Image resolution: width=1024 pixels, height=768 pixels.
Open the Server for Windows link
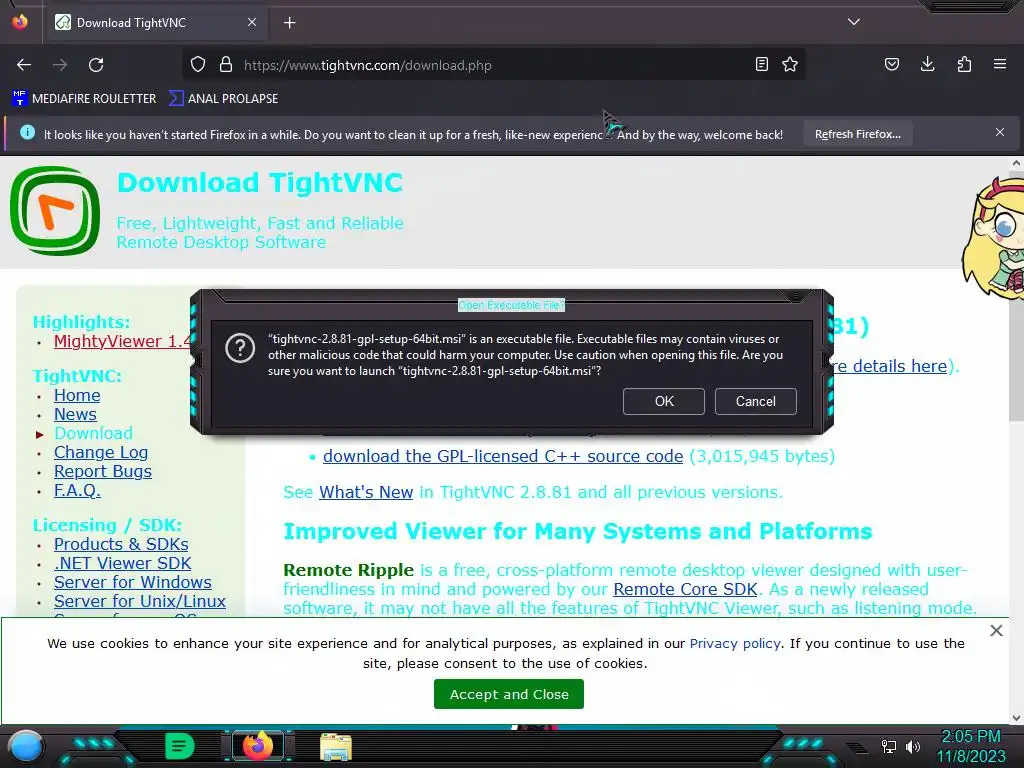click(133, 582)
